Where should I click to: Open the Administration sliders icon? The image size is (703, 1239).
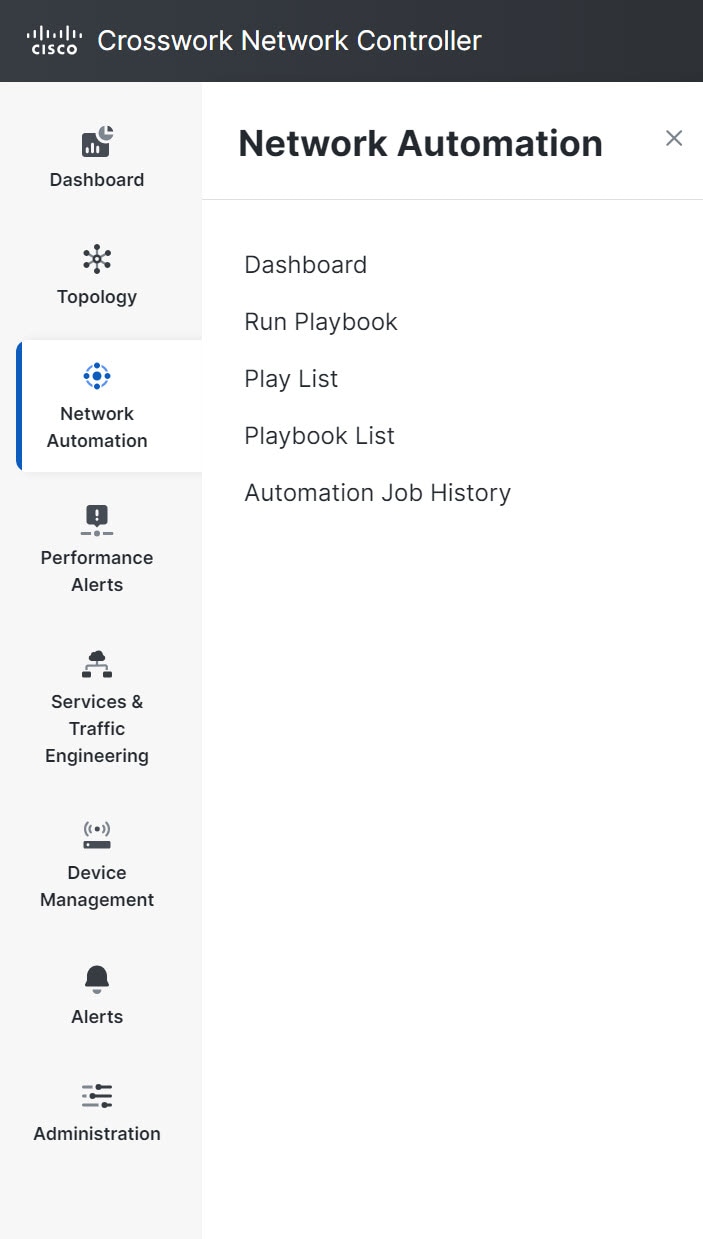96,1096
